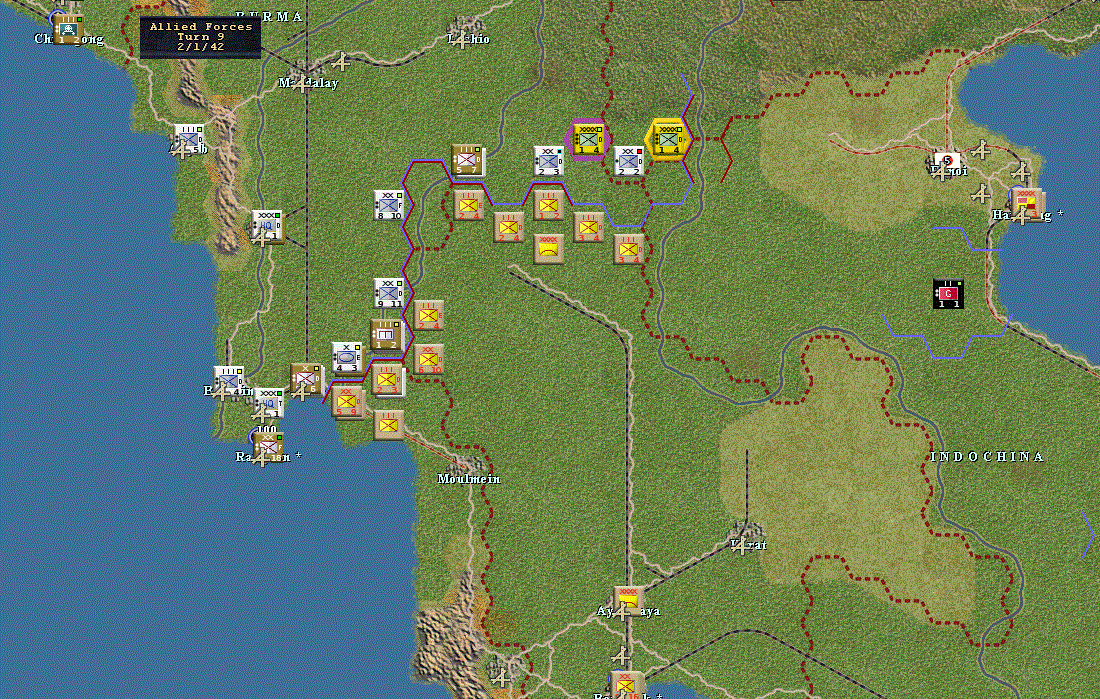Select the gold-hexed yellow army unit 1-4
Screen dimensions: 1100x699
coord(668,140)
